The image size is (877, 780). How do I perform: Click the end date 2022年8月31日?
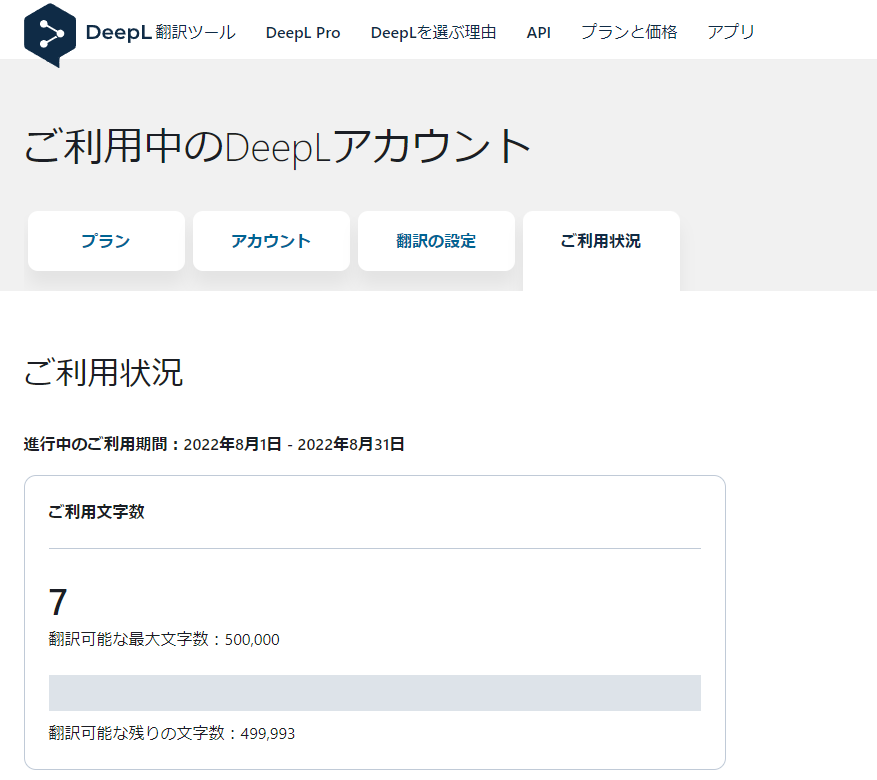point(351,444)
